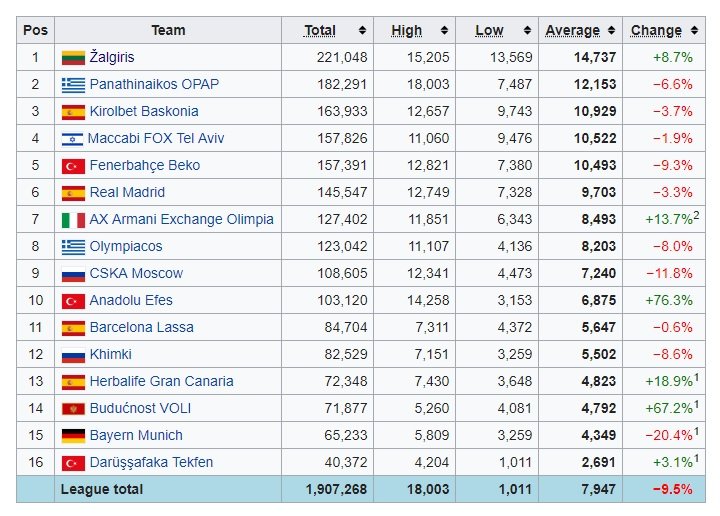Open the CSKA Moscow link

pos(136,273)
